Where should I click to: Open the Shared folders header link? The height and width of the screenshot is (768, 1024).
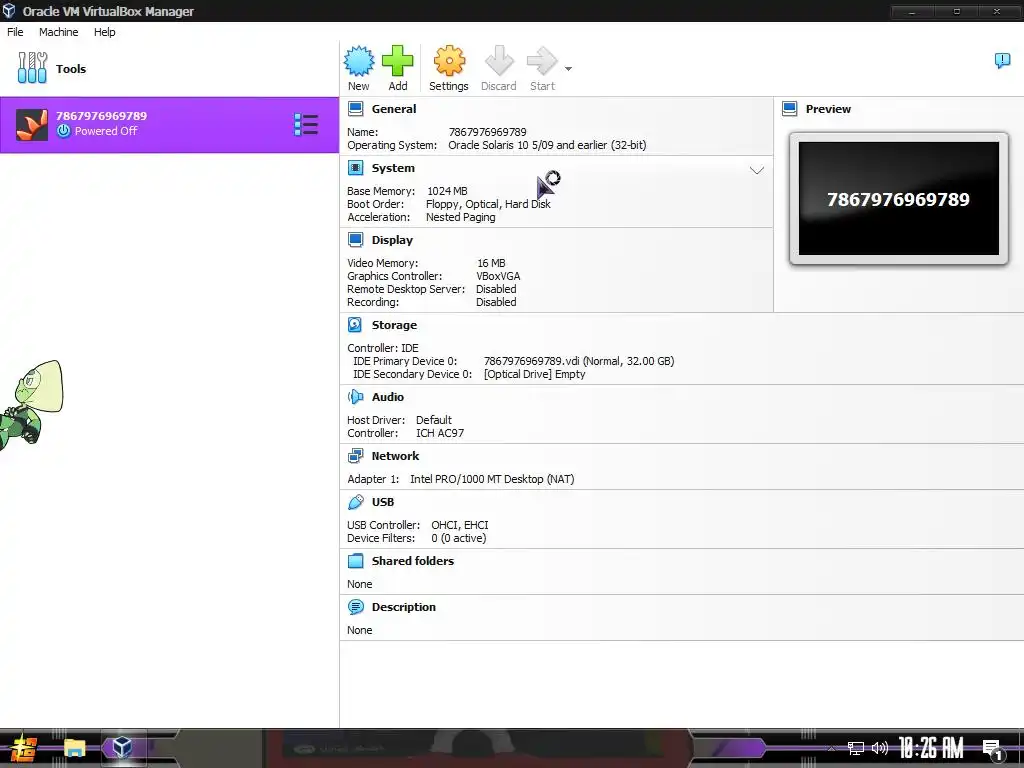coord(413,560)
